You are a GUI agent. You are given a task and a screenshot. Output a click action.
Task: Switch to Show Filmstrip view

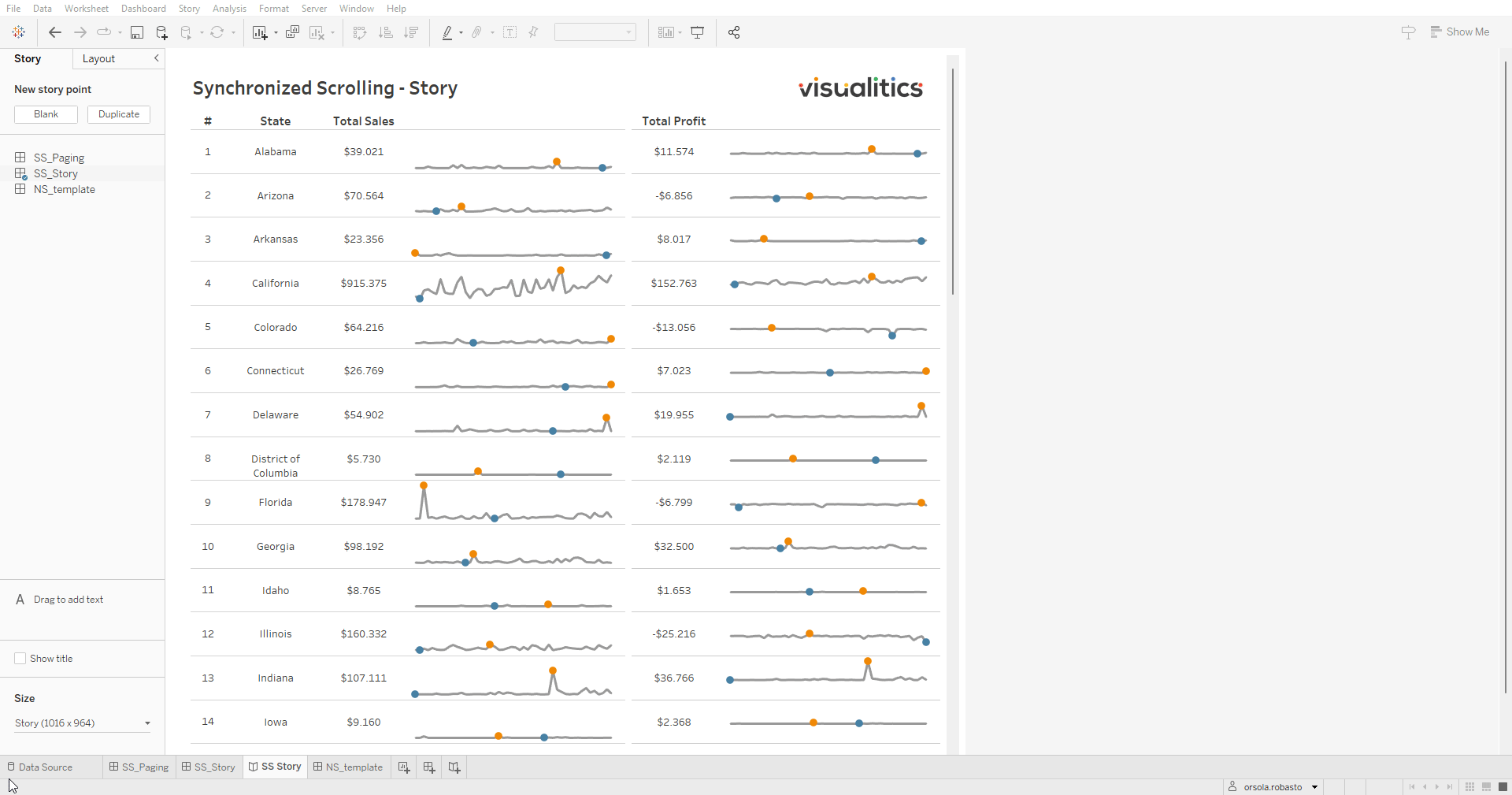(1486, 787)
